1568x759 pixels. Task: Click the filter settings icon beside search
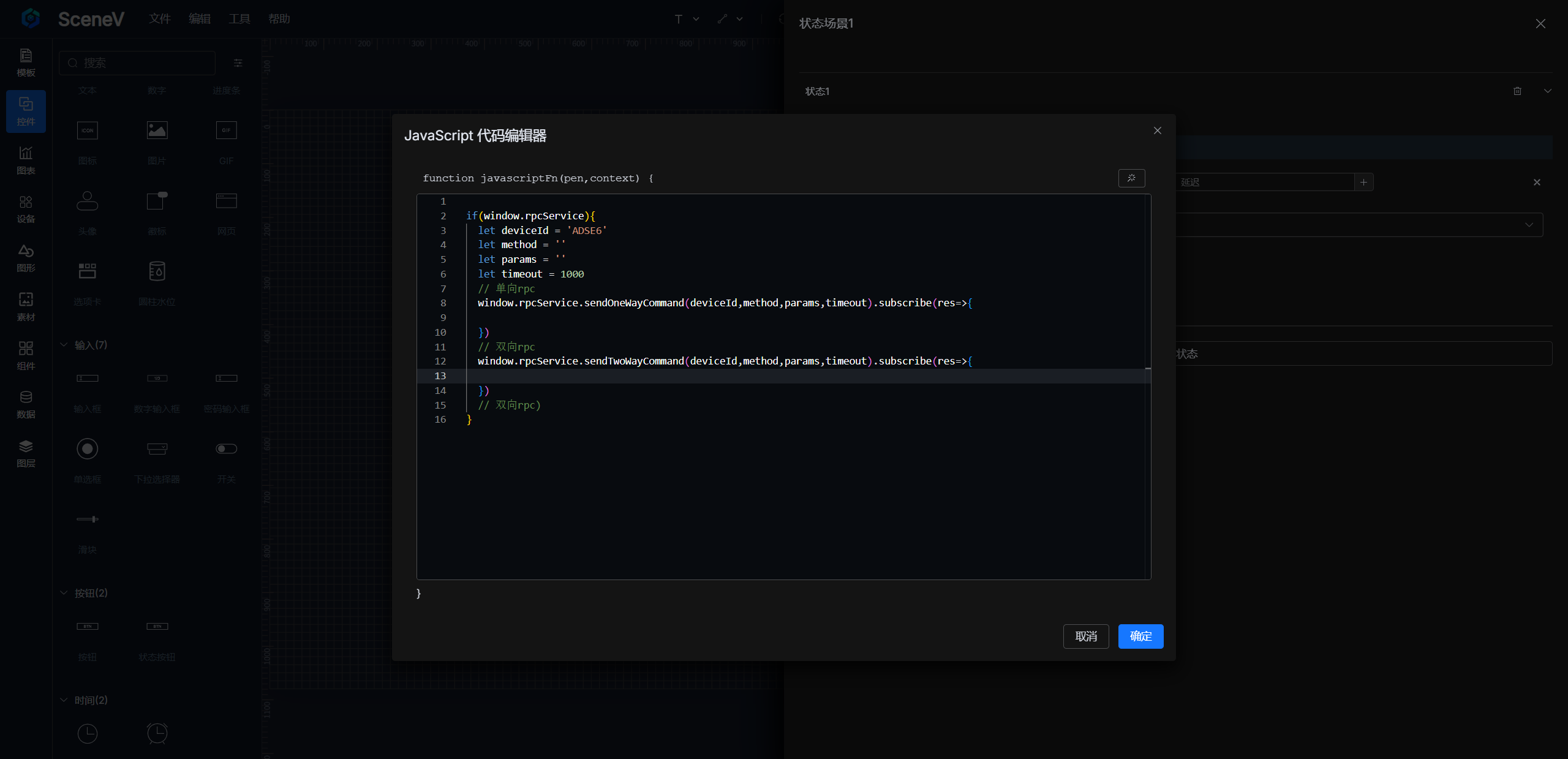coord(238,63)
